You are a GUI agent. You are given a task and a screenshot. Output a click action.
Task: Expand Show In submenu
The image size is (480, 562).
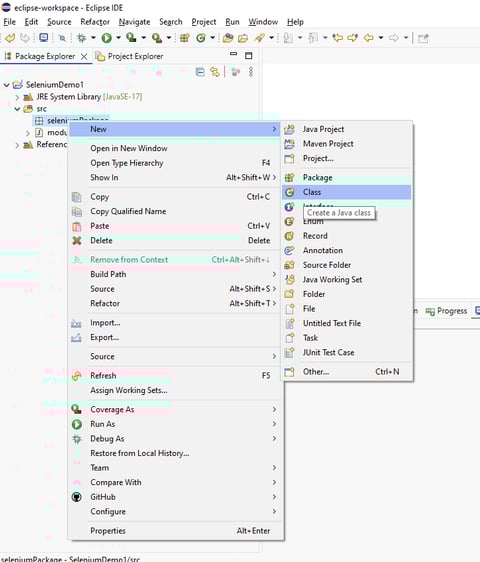pyautogui.click(x=175, y=177)
